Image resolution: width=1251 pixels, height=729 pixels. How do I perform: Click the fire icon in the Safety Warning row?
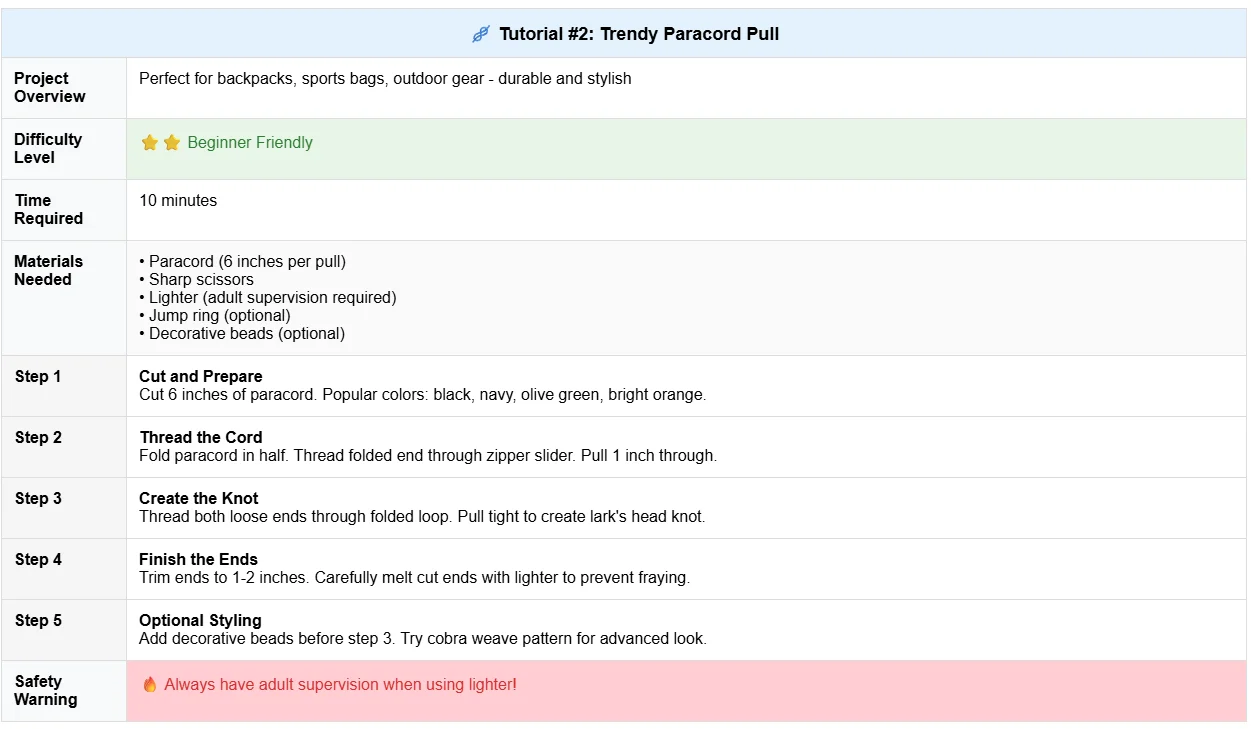point(150,685)
